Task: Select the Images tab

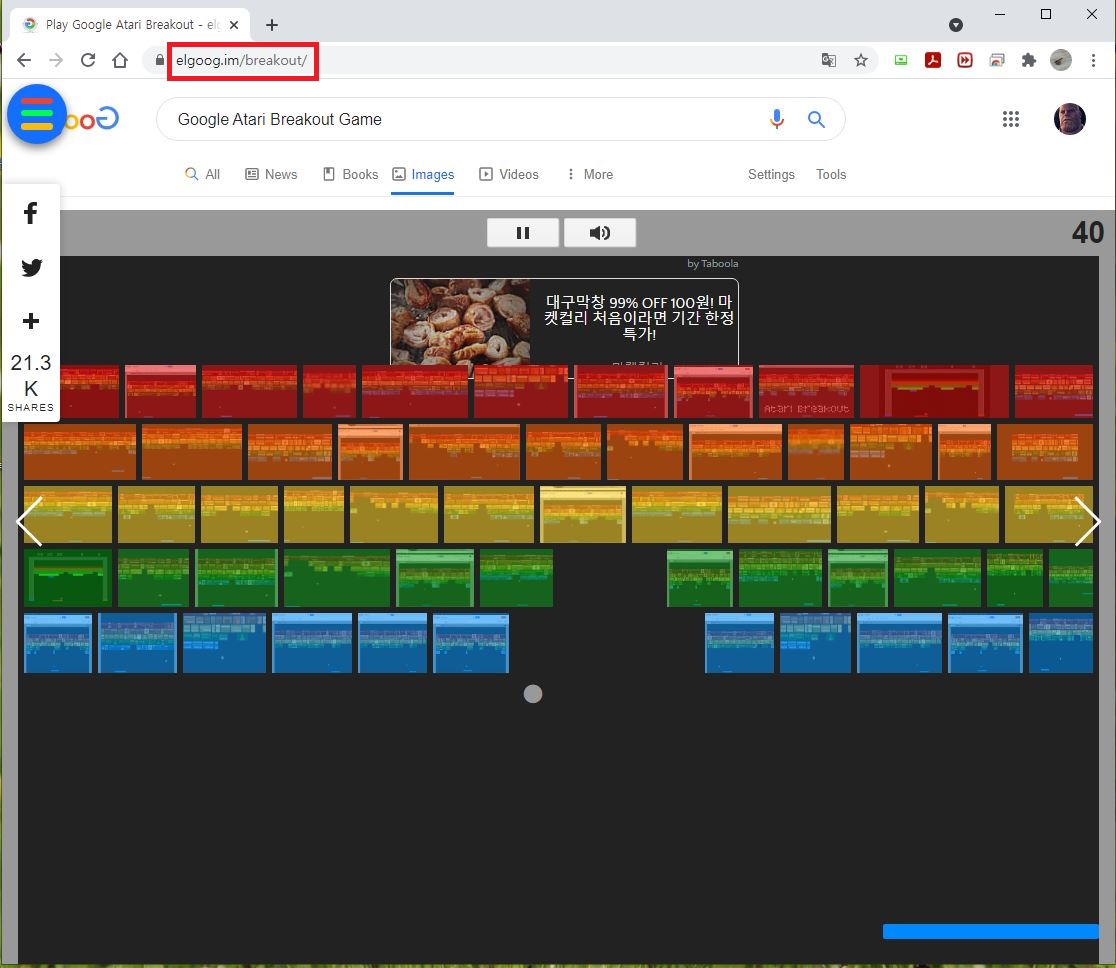Action: pos(423,174)
